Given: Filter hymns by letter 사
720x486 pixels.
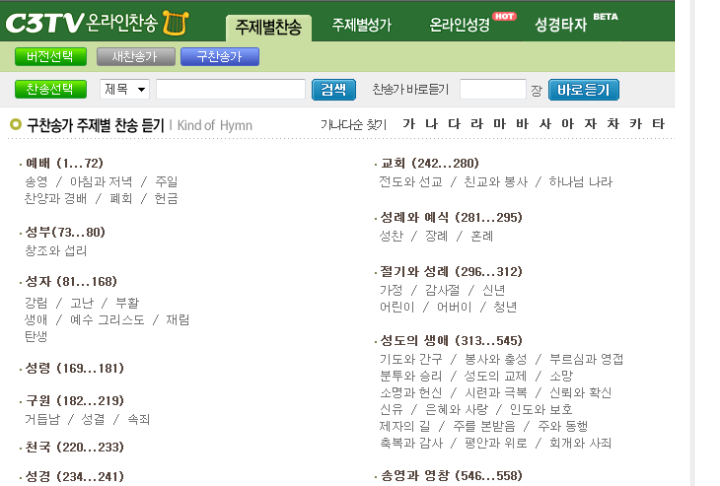Looking at the screenshot, I should [545, 124].
